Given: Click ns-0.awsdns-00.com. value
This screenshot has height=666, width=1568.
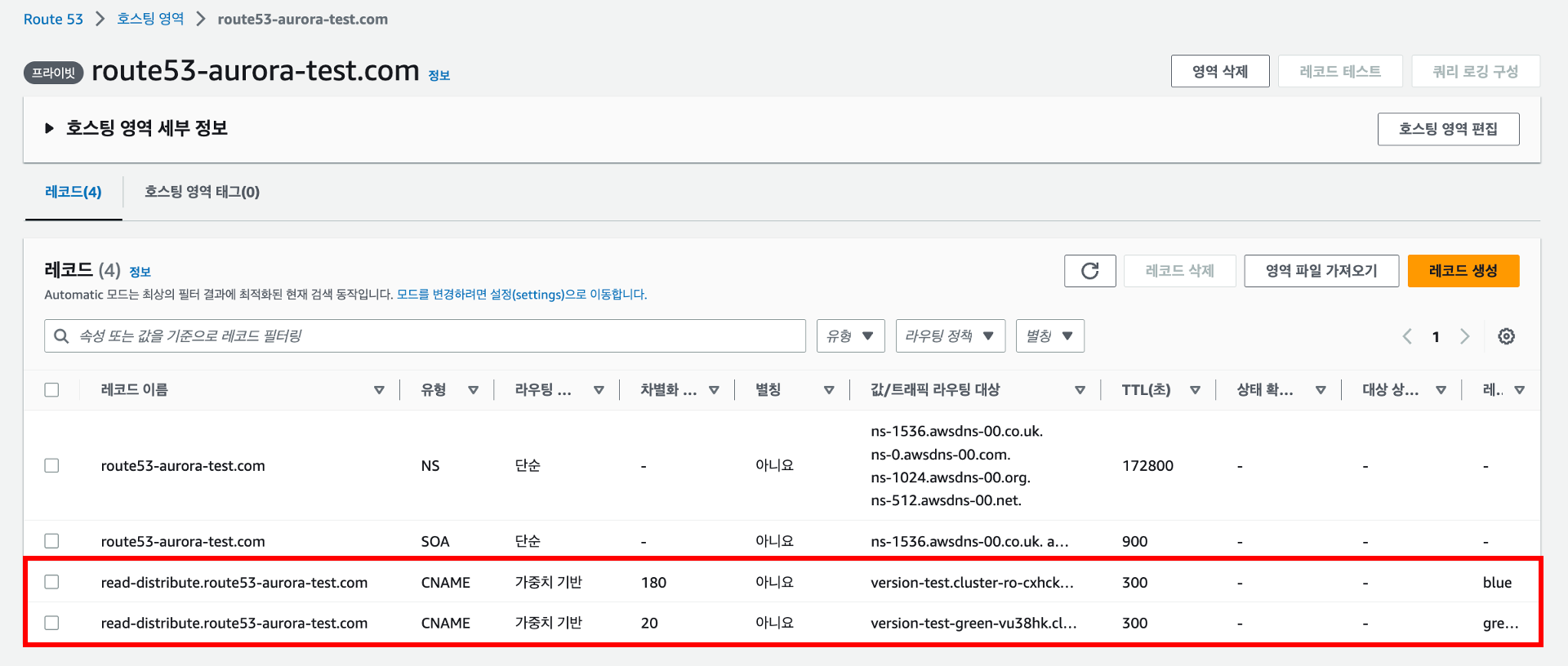Looking at the screenshot, I should [941, 455].
